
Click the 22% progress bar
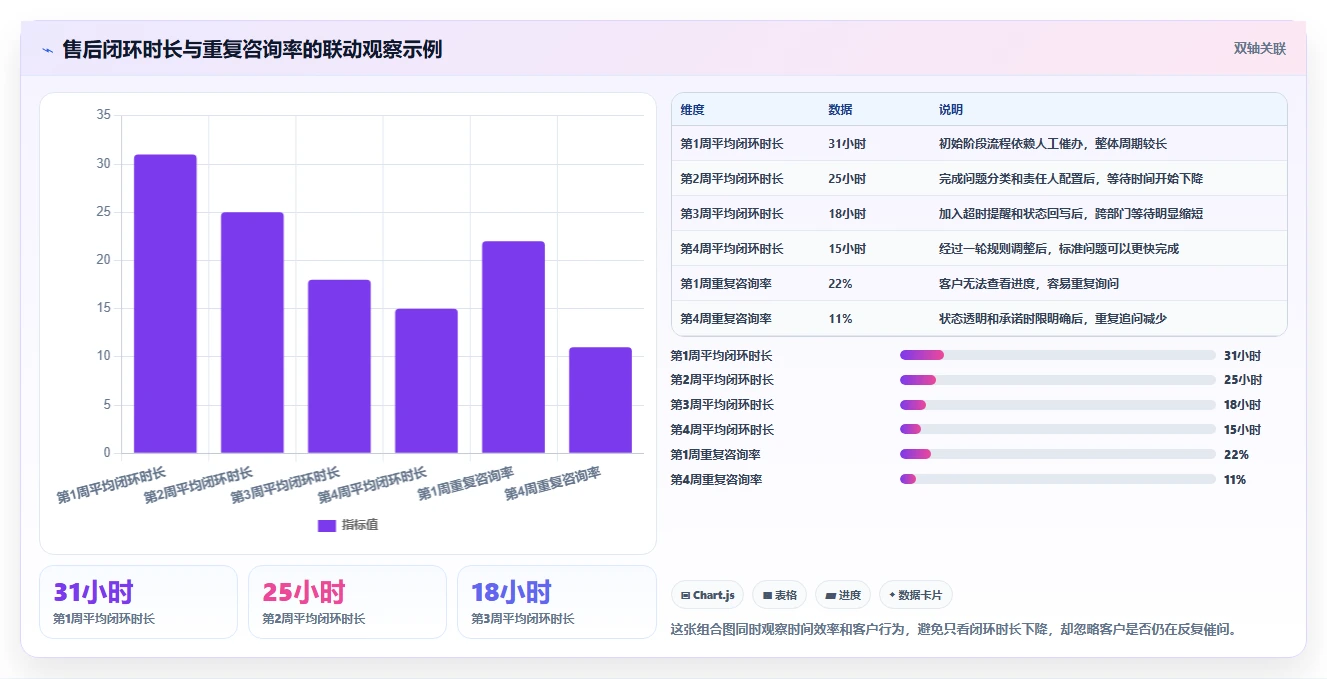[x=1058, y=454]
